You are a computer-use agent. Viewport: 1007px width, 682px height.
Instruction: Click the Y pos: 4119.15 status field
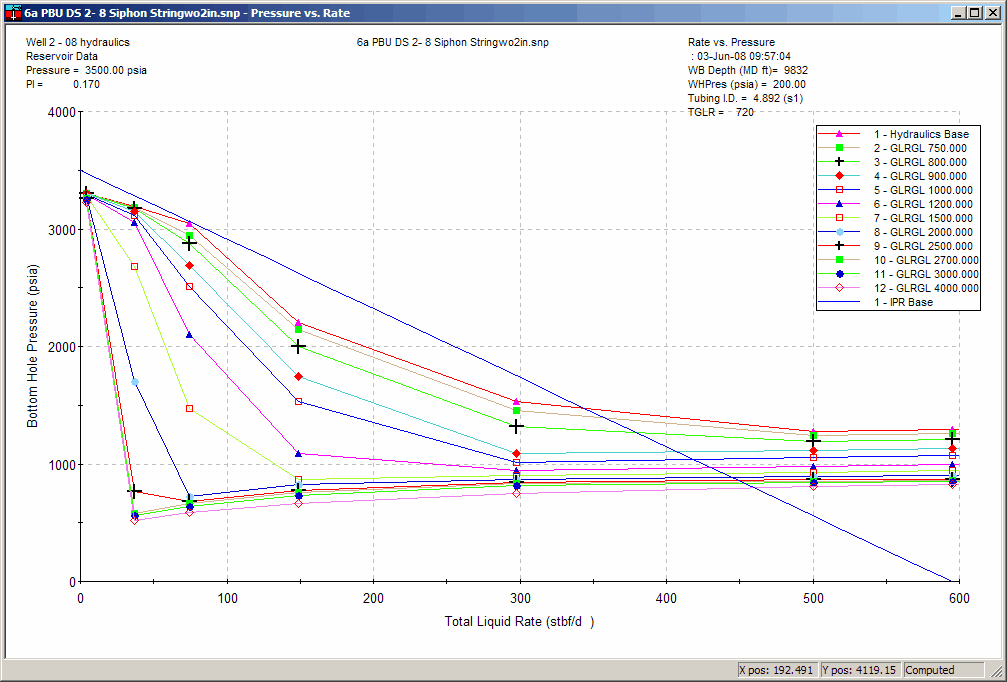pos(861,670)
